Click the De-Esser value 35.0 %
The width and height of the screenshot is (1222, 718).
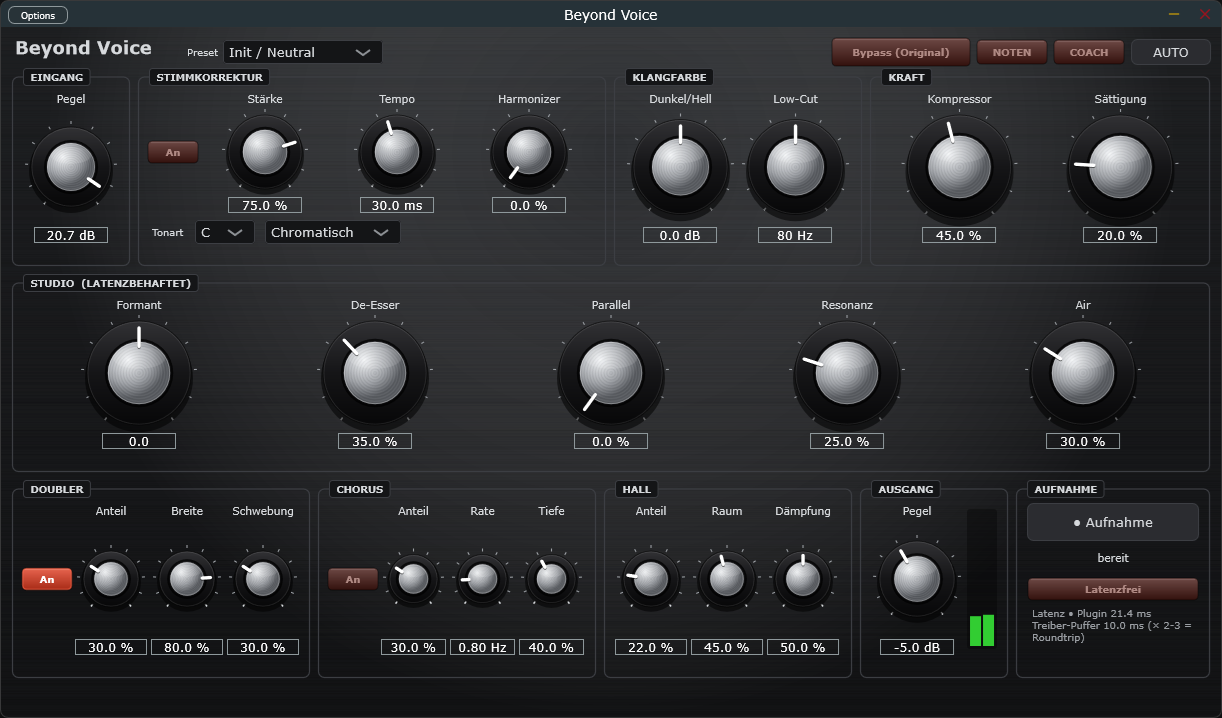pyautogui.click(x=375, y=441)
